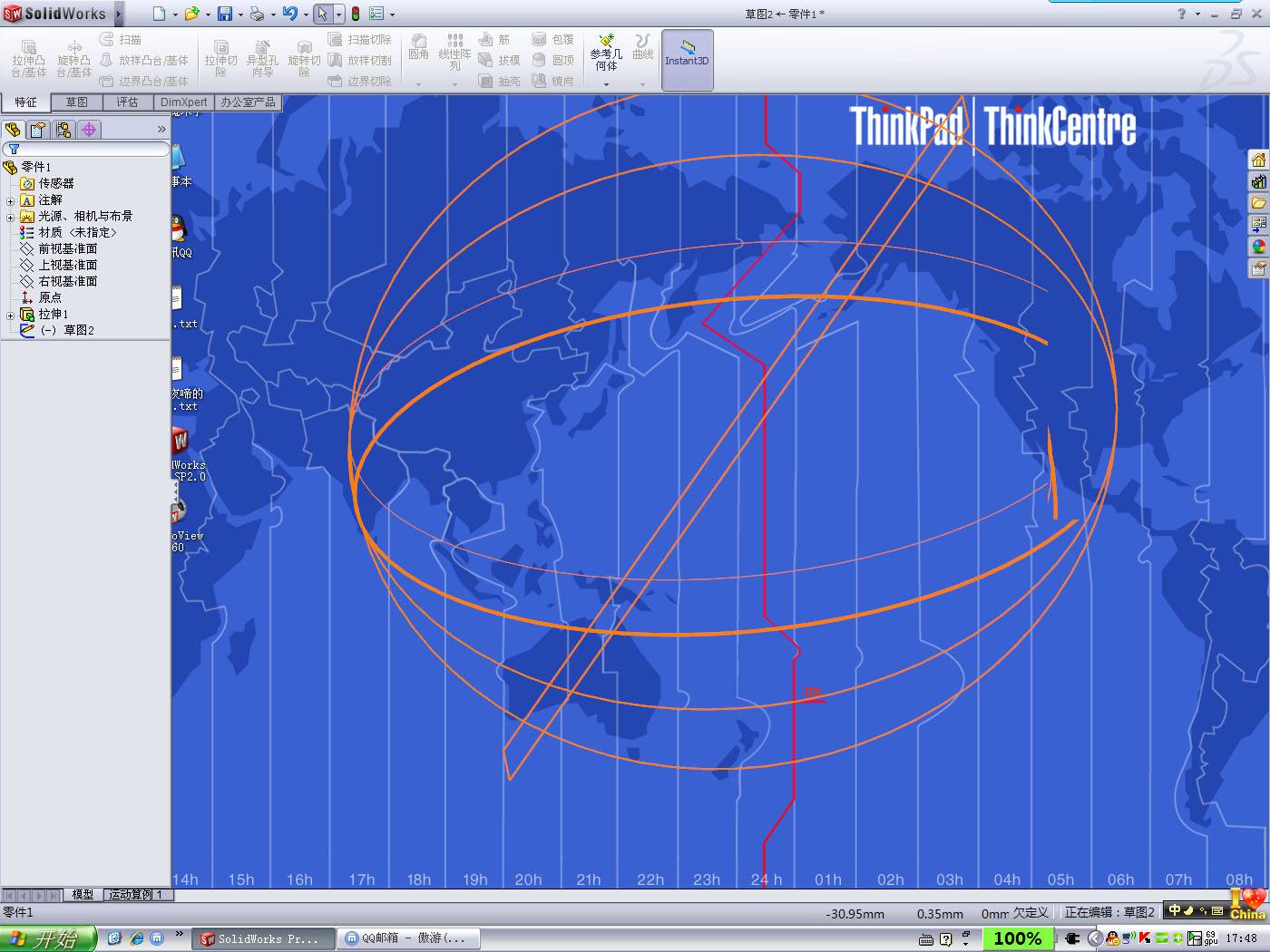Open the 模型 (Model) bottom tab
This screenshot has height=952, width=1270.
tap(83, 895)
